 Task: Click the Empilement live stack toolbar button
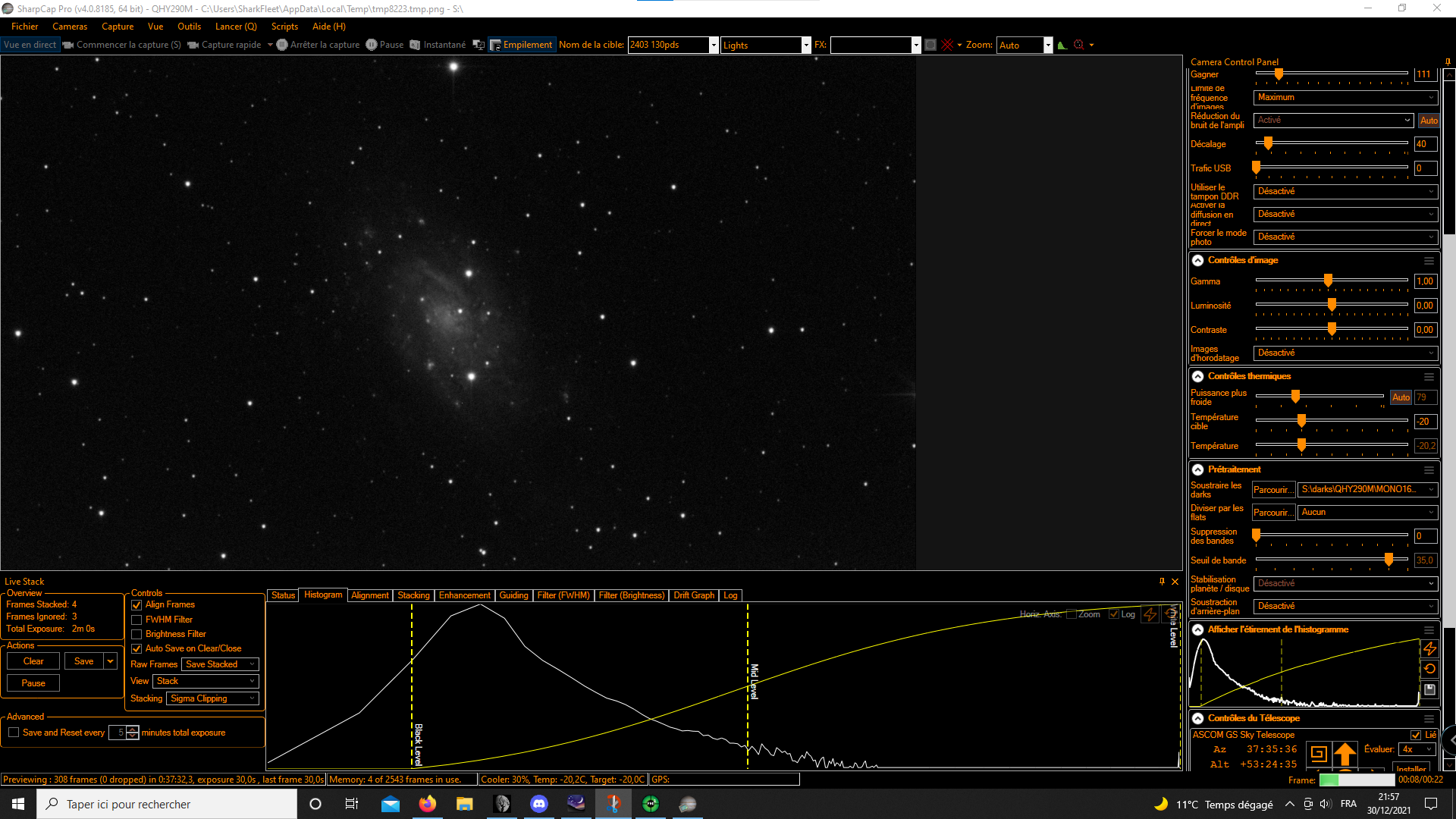(x=522, y=45)
